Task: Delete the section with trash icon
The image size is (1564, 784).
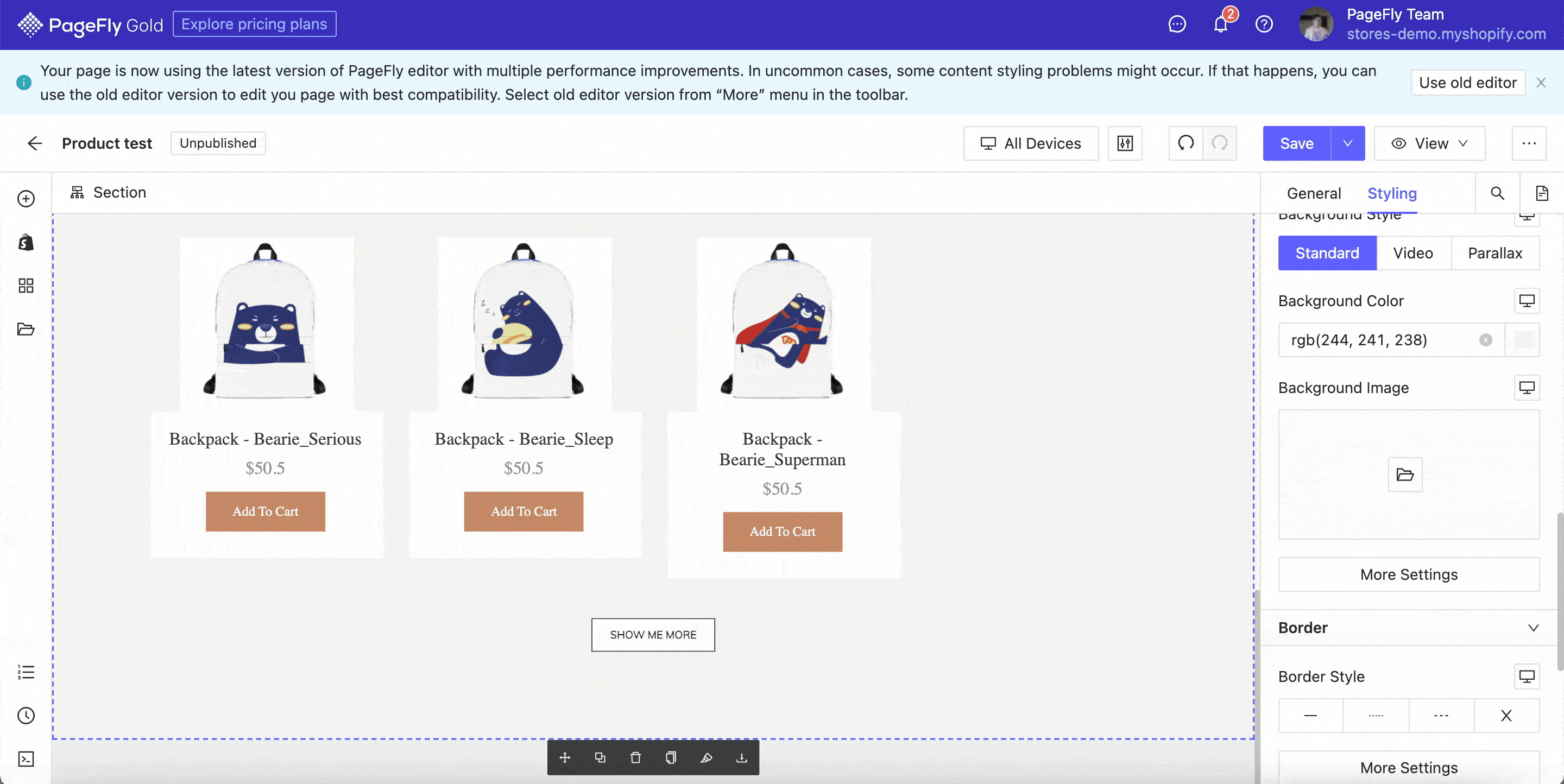Action: tap(635, 757)
